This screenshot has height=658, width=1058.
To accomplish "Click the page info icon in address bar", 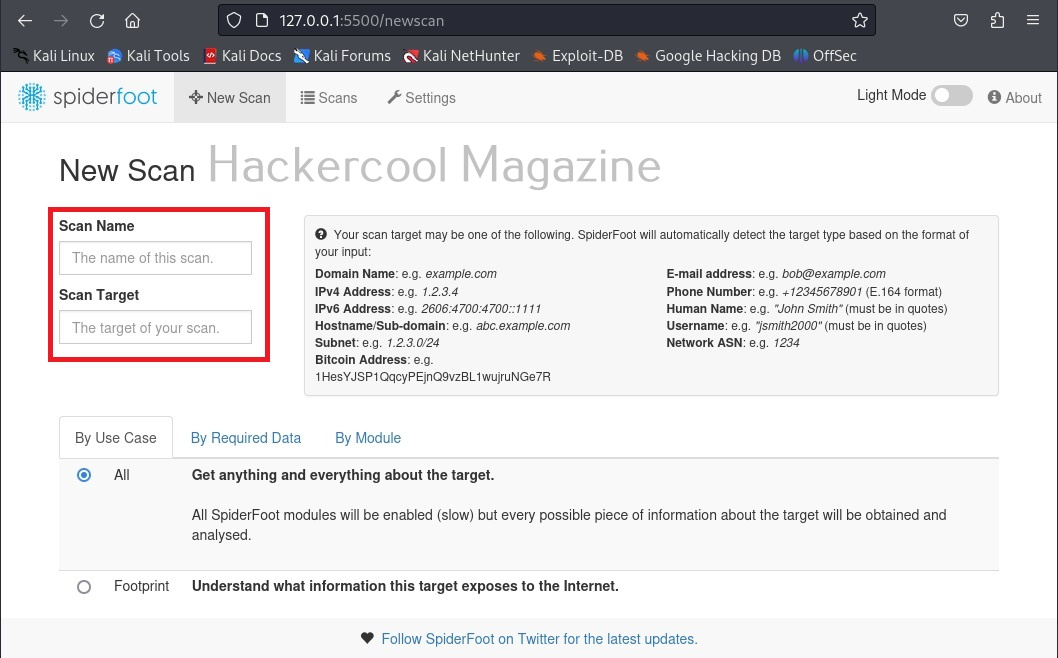I will (x=262, y=20).
